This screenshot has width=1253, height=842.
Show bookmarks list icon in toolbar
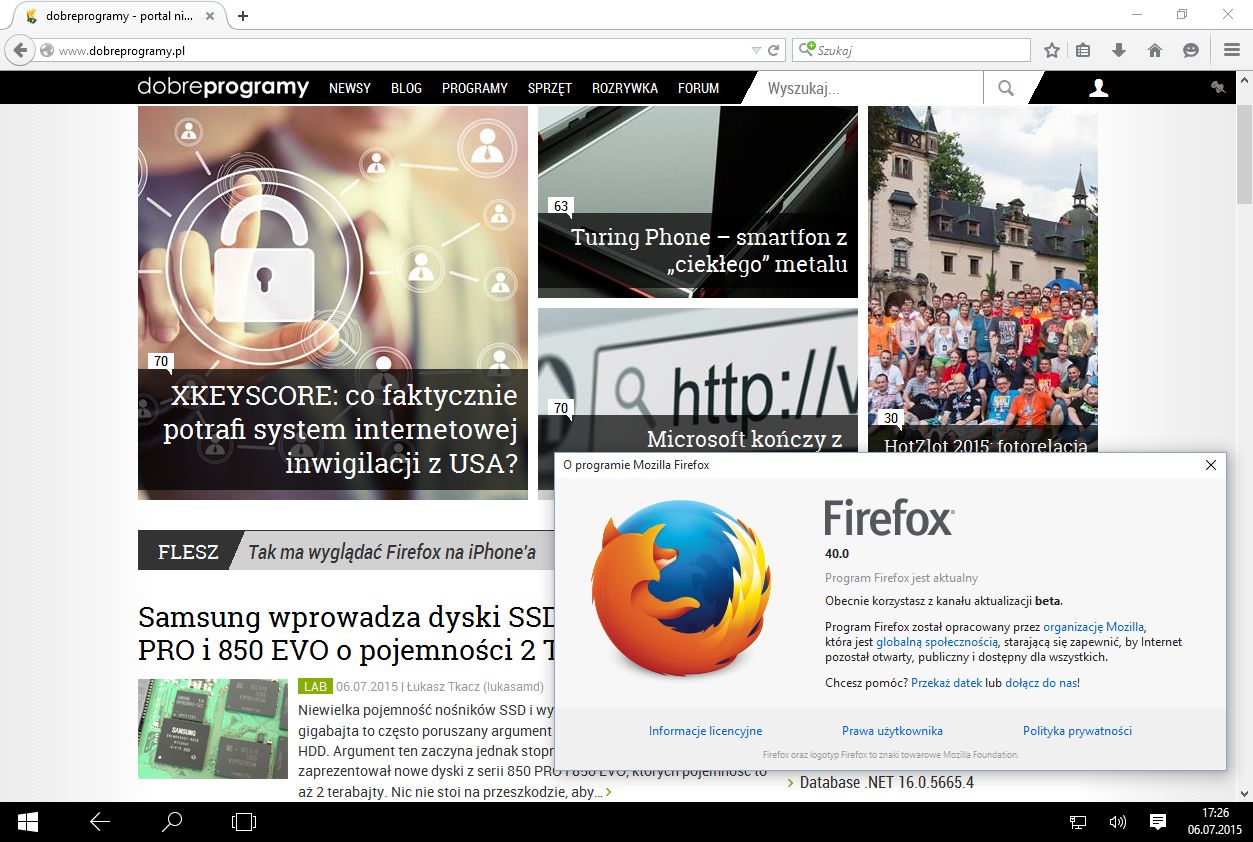pos(1083,50)
